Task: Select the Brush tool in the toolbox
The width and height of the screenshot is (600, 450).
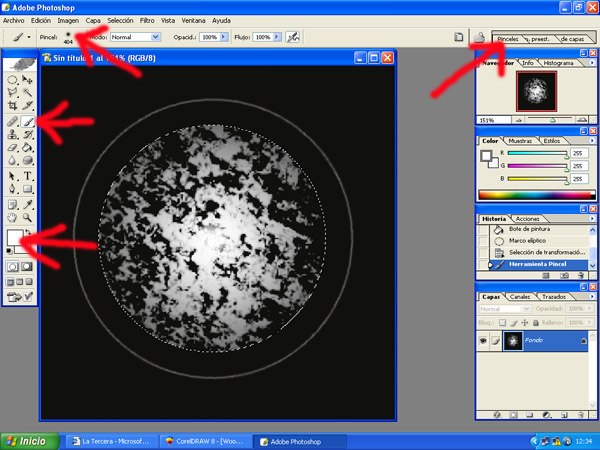Action: click(x=27, y=122)
